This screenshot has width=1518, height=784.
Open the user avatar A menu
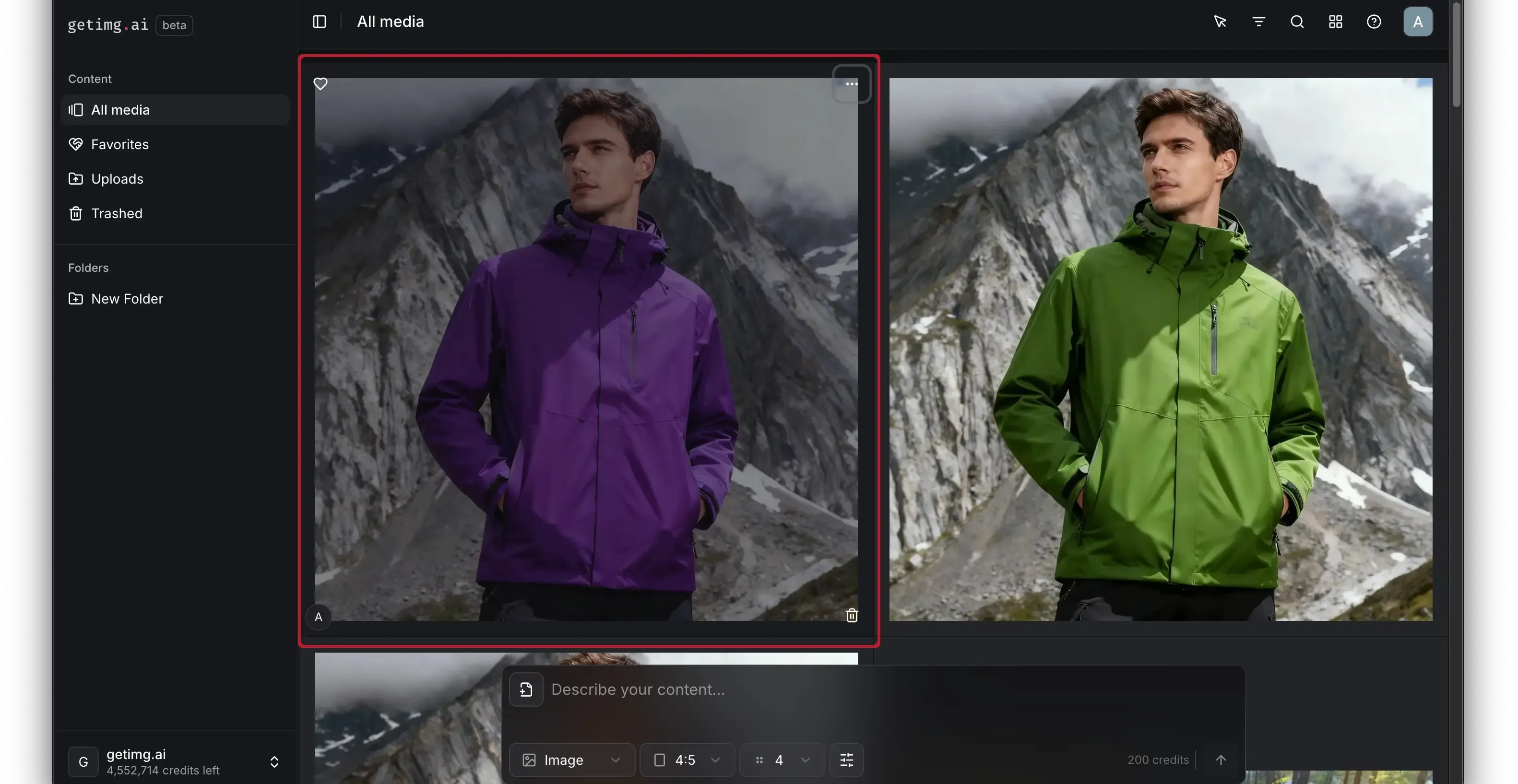pos(1417,22)
